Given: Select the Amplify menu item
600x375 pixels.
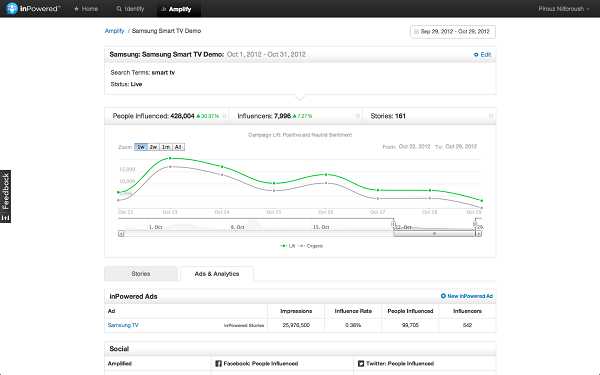Looking at the screenshot, I should pos(179,9).
